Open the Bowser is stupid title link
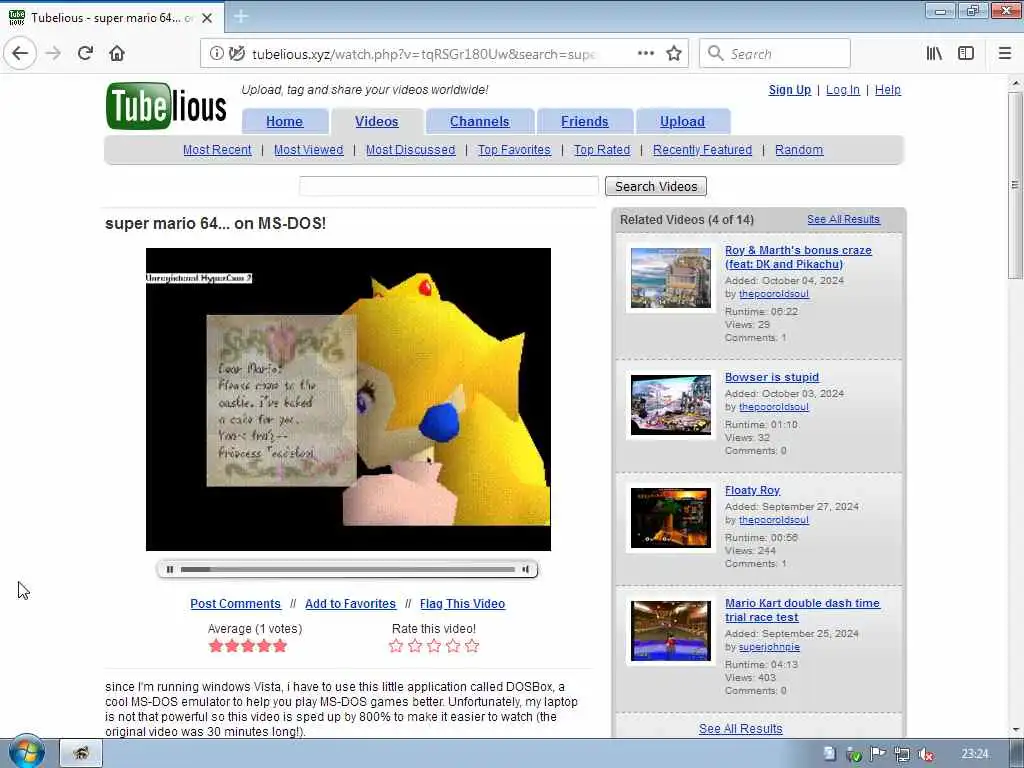 tap(771, 377)
